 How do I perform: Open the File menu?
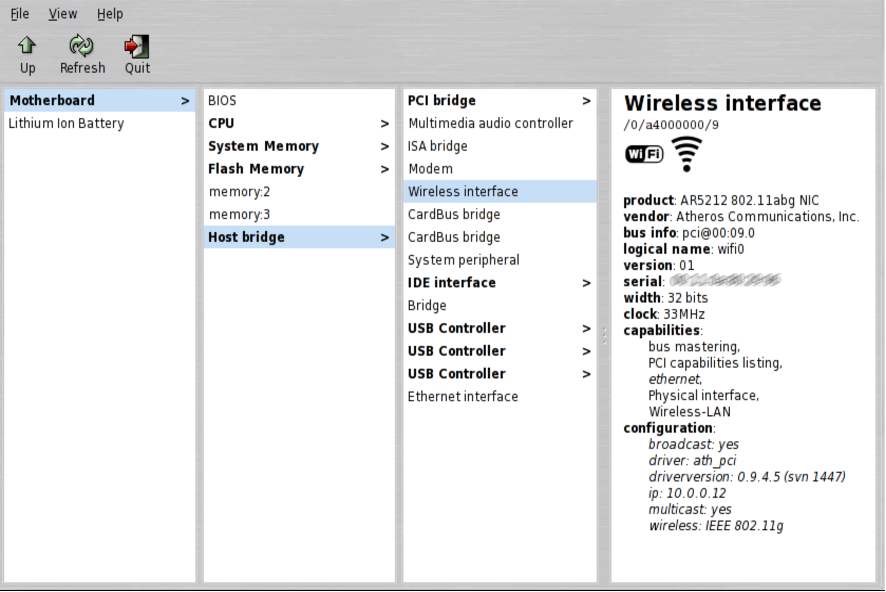click(x=20, y=14)
